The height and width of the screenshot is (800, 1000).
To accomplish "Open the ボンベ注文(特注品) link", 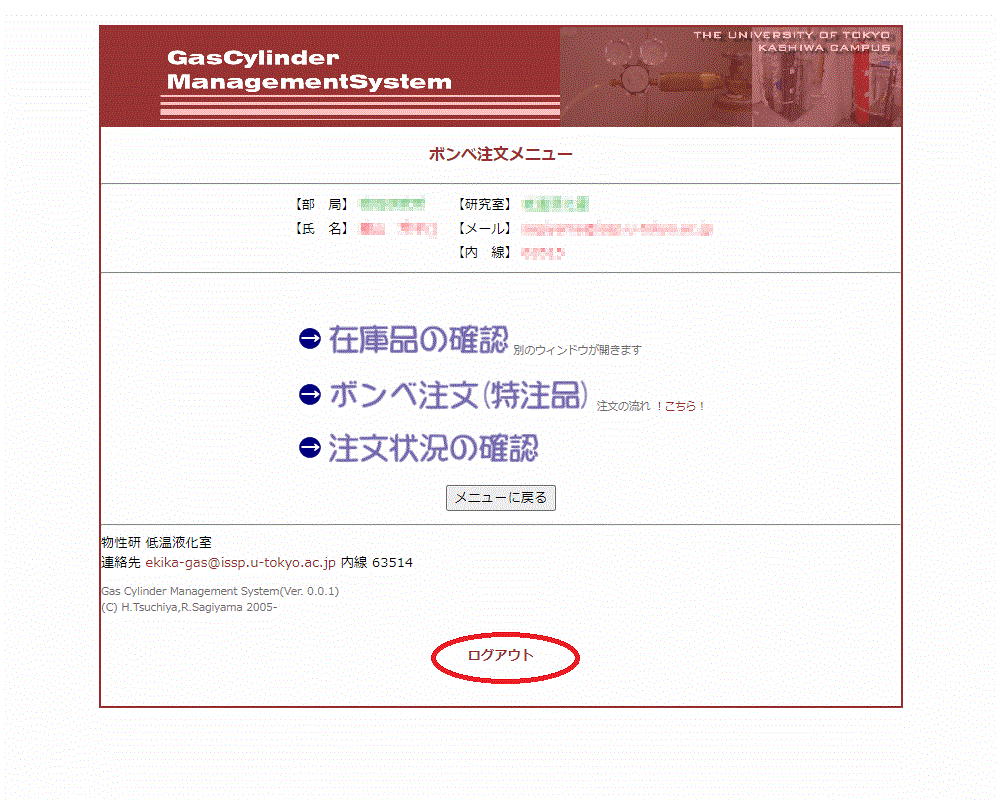I will pos(459,395).
